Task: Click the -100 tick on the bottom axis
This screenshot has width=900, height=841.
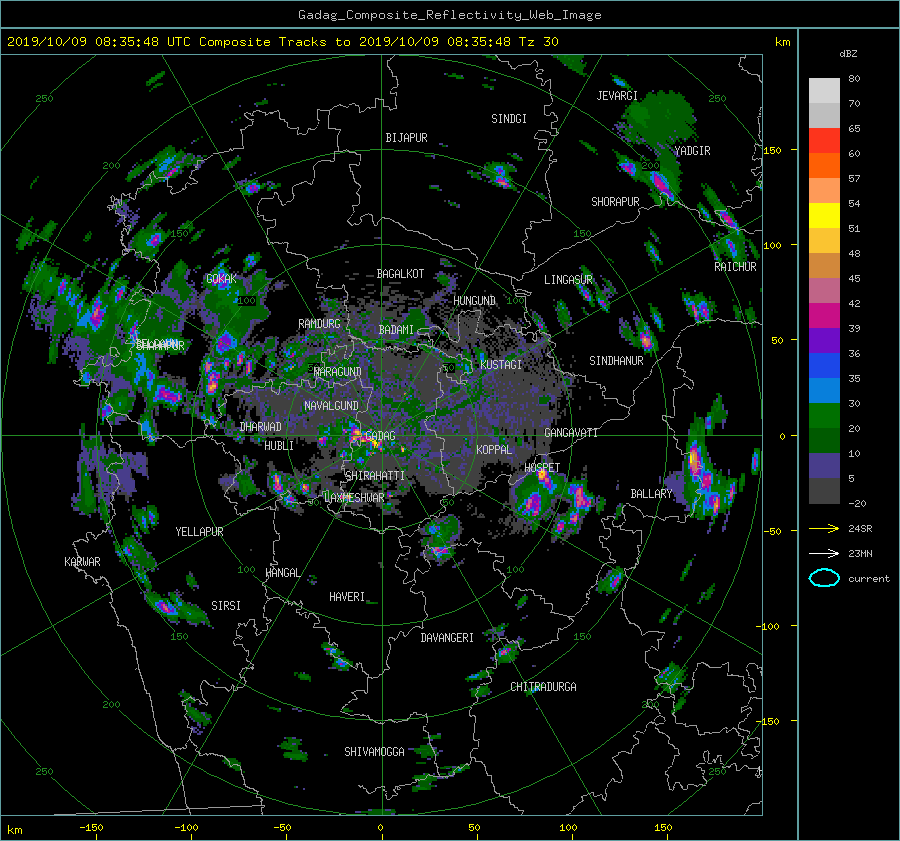Action: (x=186, y=828)
